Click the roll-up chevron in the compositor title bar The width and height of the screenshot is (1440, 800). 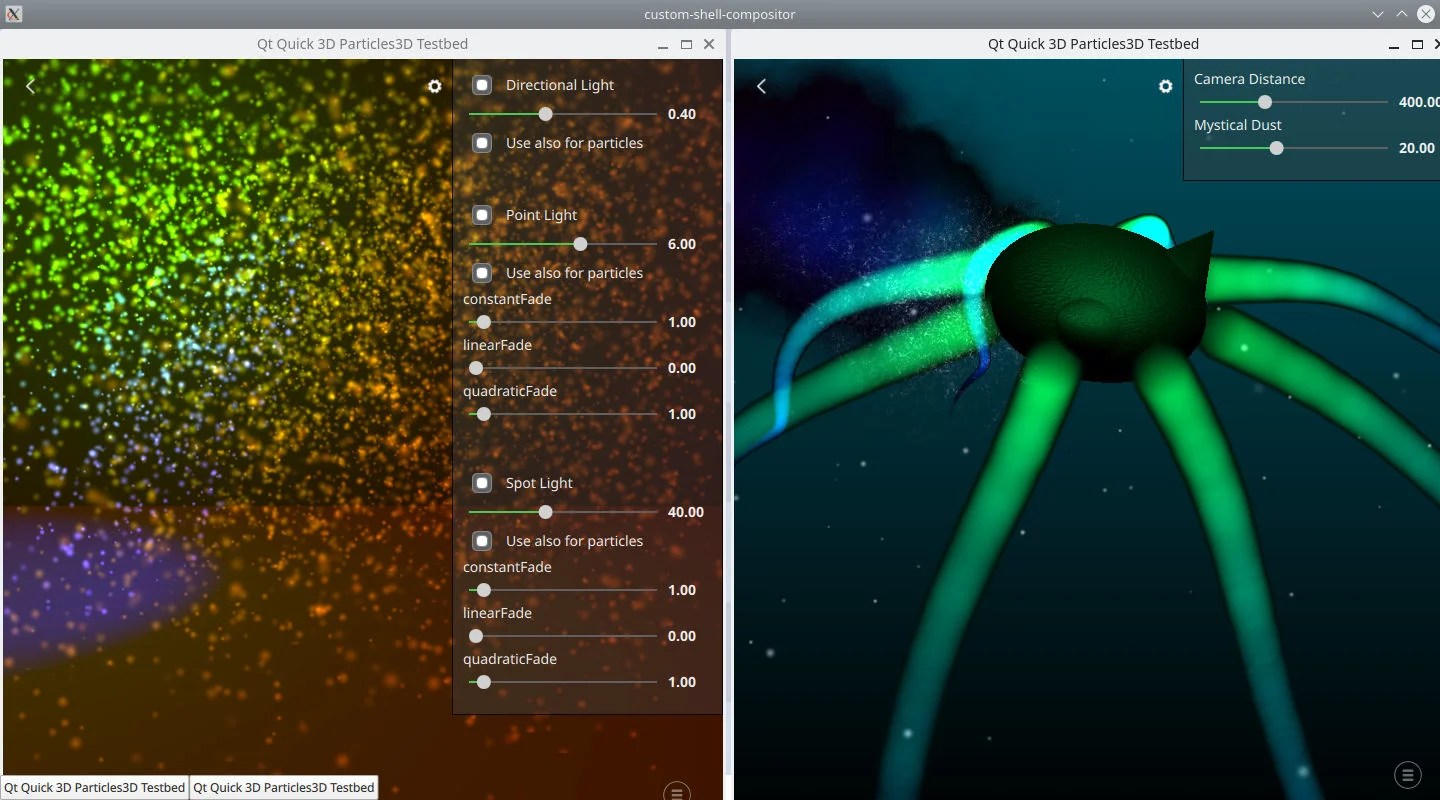click(x=1401, y=14)
